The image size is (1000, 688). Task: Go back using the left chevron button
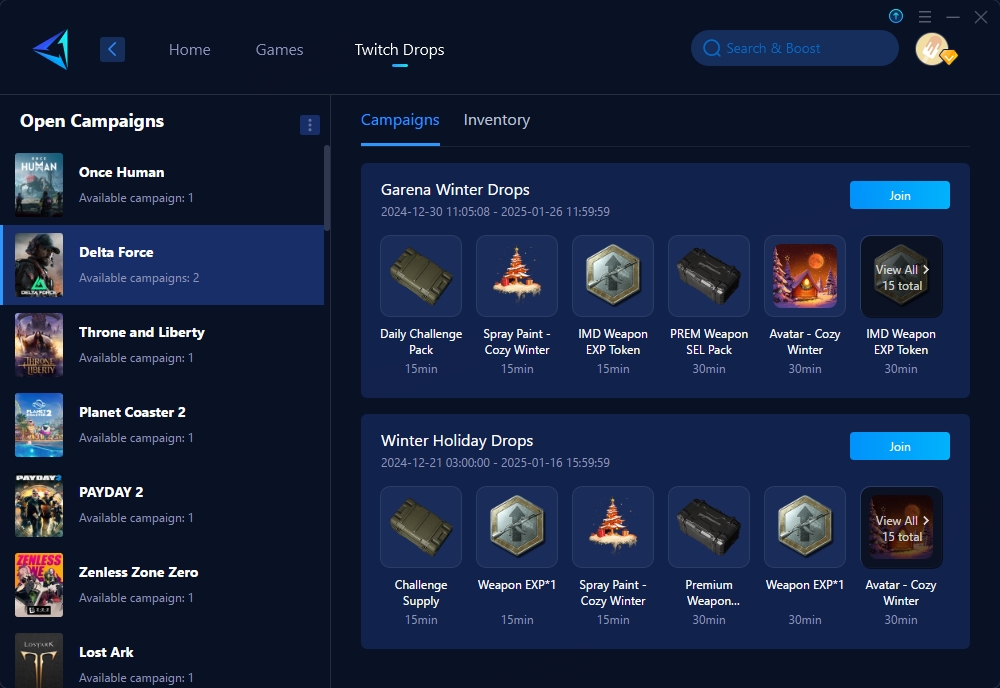coord(112,49)
